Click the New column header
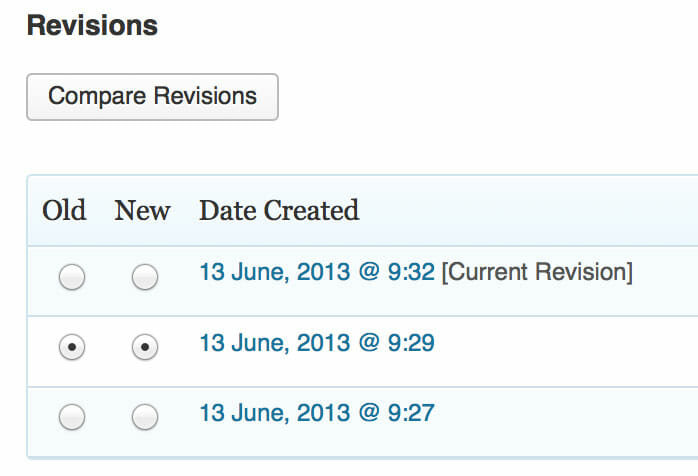This screenshot has height=476, width=698. tap(143, 211)
